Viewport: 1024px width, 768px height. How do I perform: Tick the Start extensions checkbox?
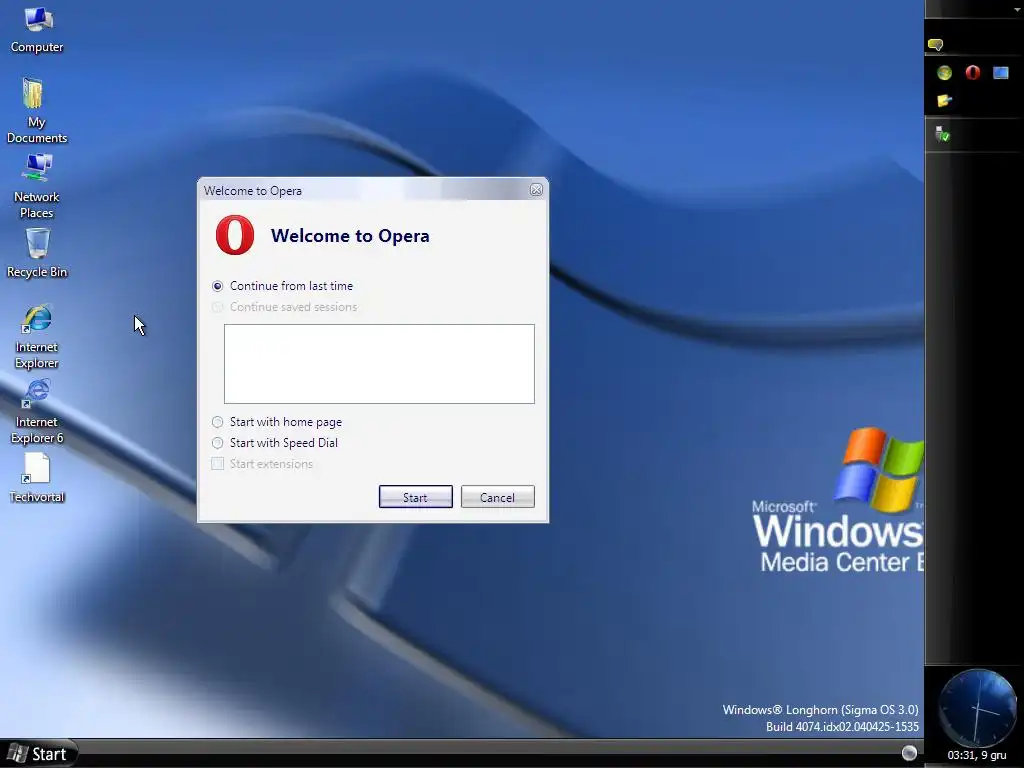217,464
